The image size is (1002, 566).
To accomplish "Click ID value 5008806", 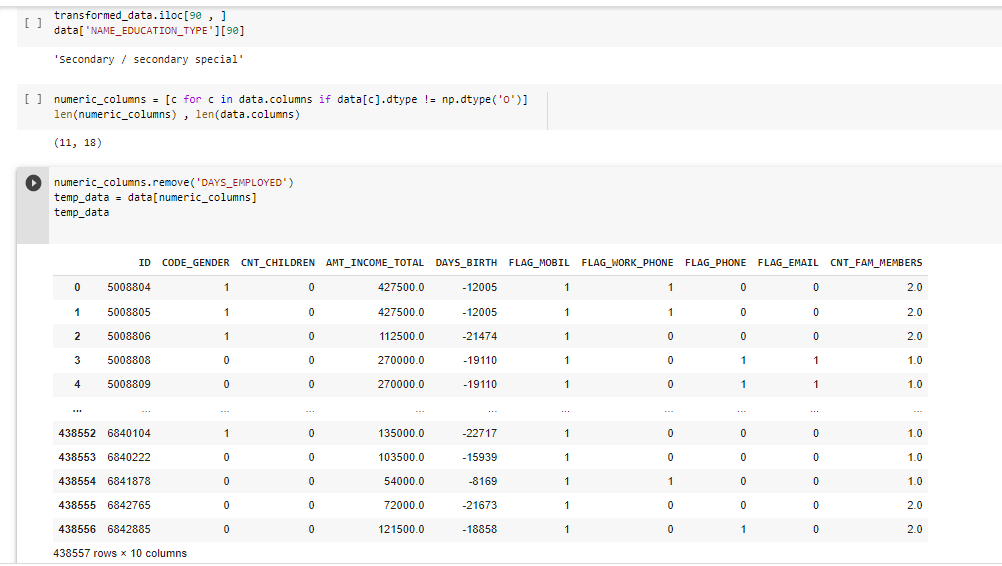I will coord(129,336).
